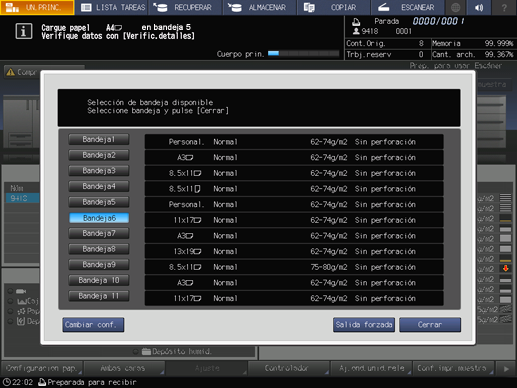Click the Depósito humid. radio button
Screen dimensions: 517x388
(x=136, y=351)
